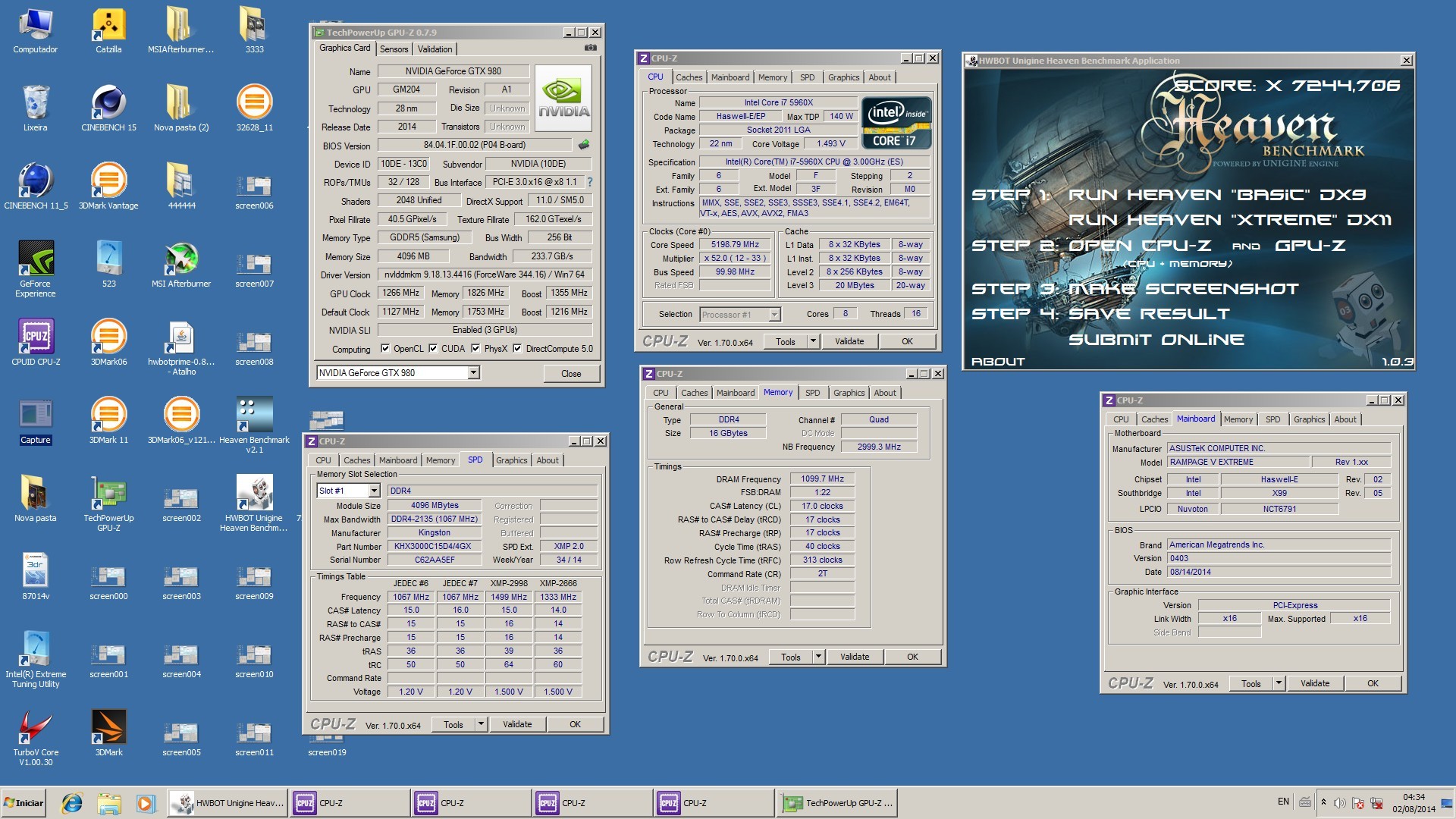Open the Lixeira recycle bin
The height and width of the screenshot is (819, 1456).
tap(35, 108)
